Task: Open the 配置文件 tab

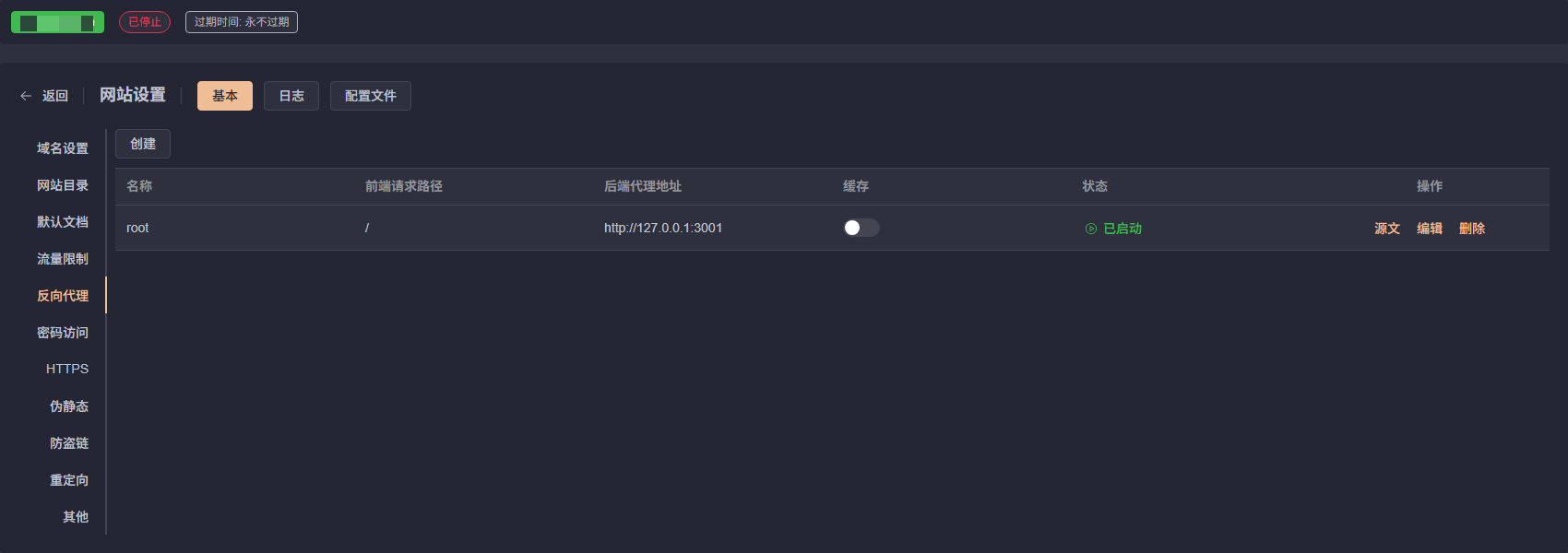Action: [371, 96]
